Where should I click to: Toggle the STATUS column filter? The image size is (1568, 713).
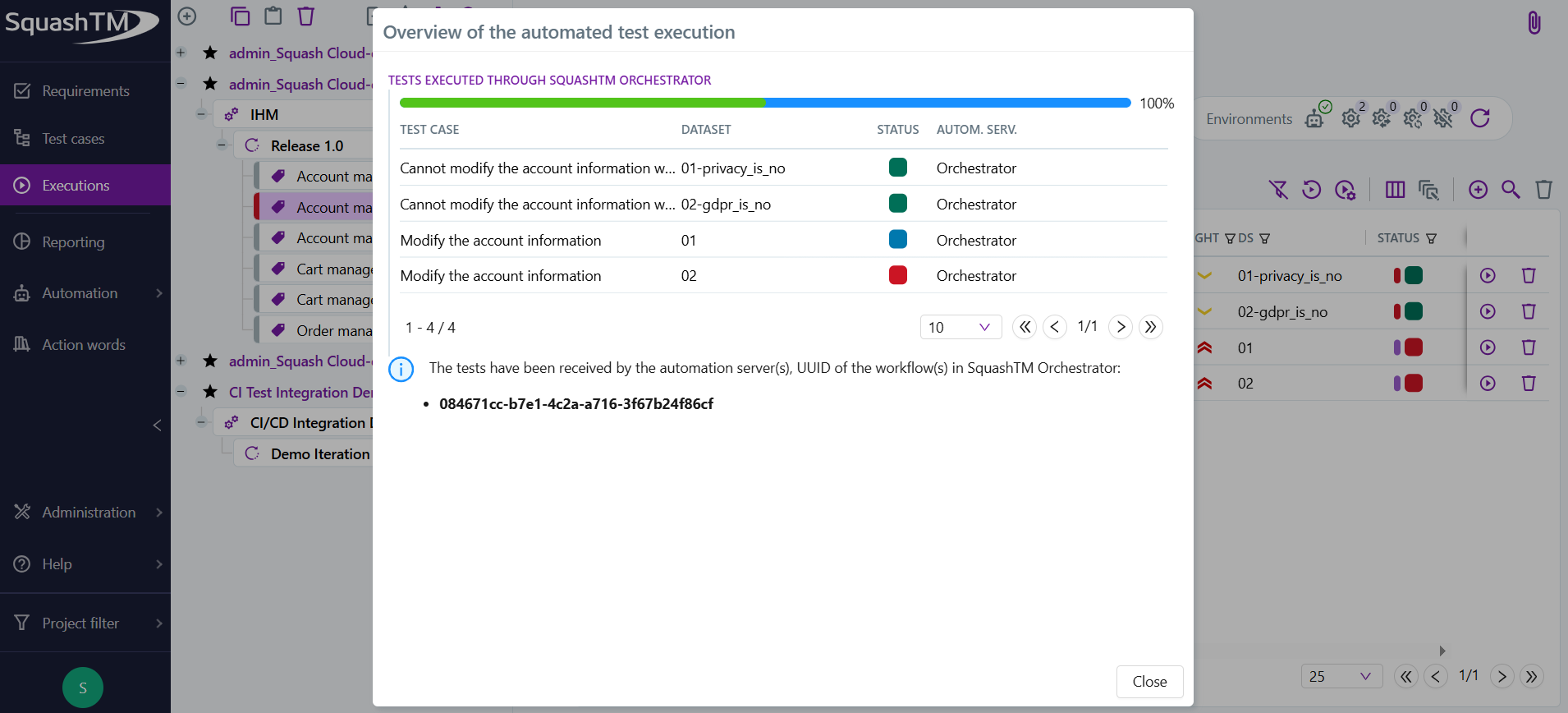click(1432, 238)
